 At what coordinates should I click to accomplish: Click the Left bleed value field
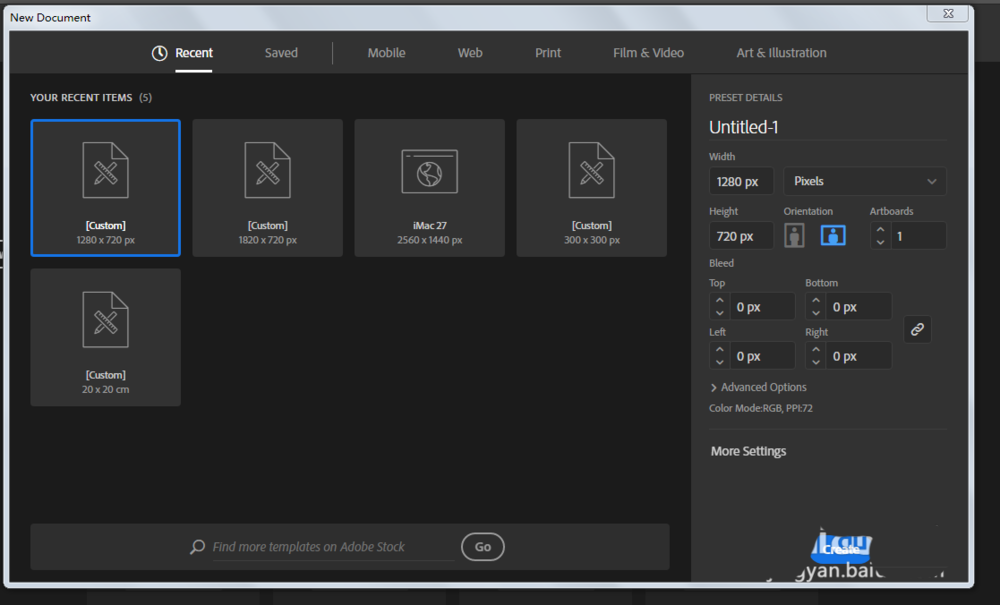click(763, 356)
